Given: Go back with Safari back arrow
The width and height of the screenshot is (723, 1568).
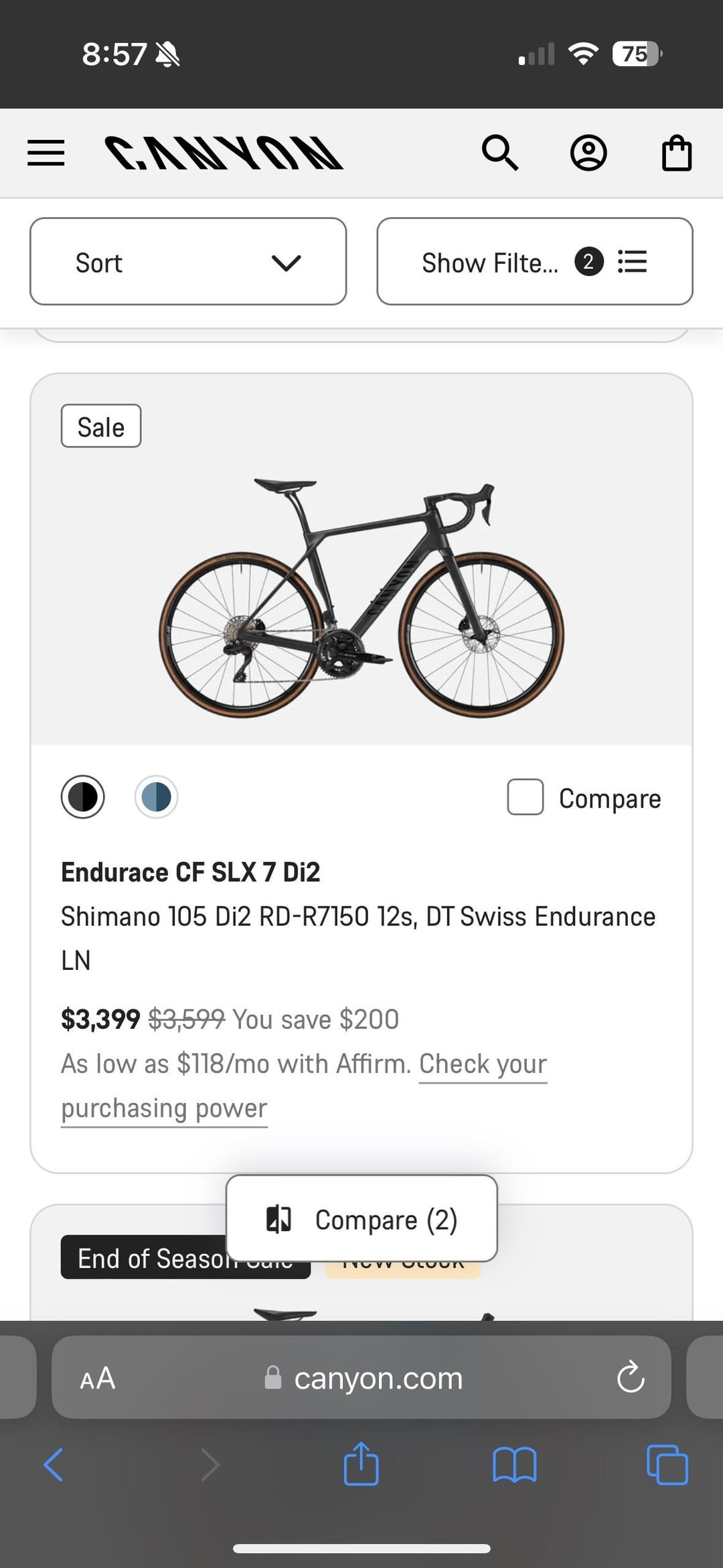Looking at the screenshot, I should [x=54, y=1465].
